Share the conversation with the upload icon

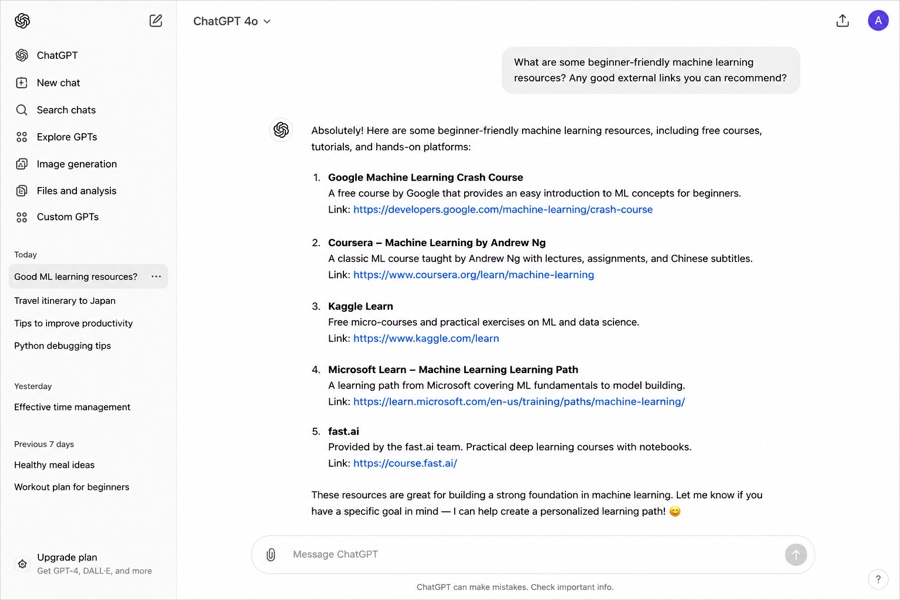(x=843, y=21)
